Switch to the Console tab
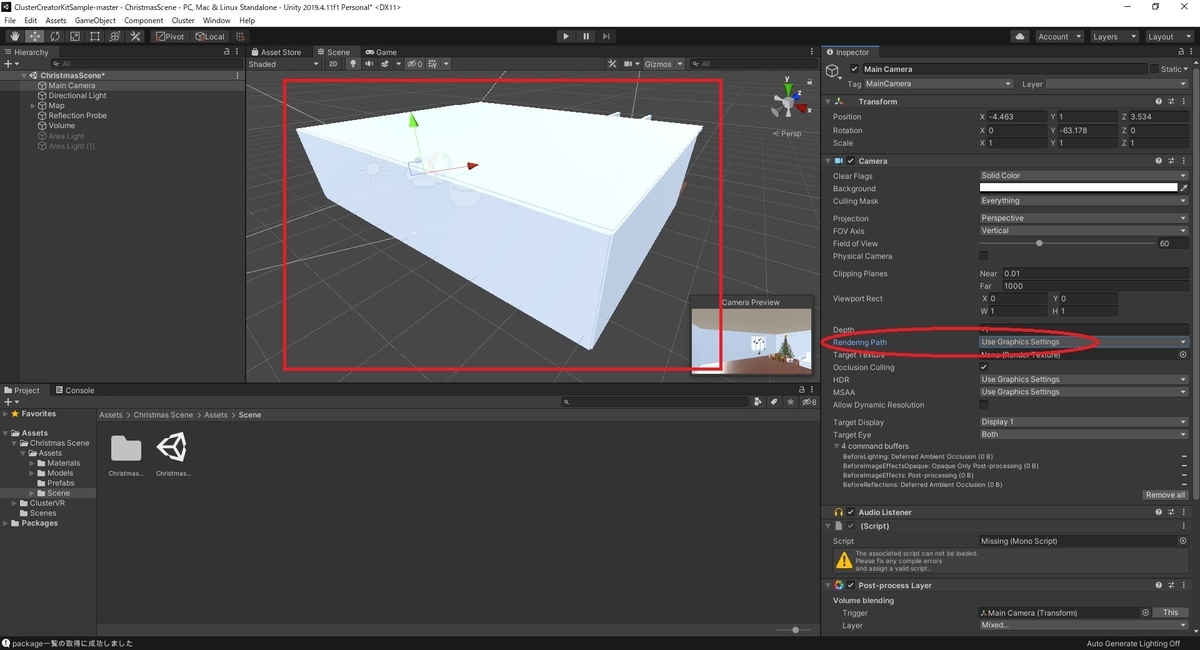This screenshot has width=1200, height=650. (75, 390)
